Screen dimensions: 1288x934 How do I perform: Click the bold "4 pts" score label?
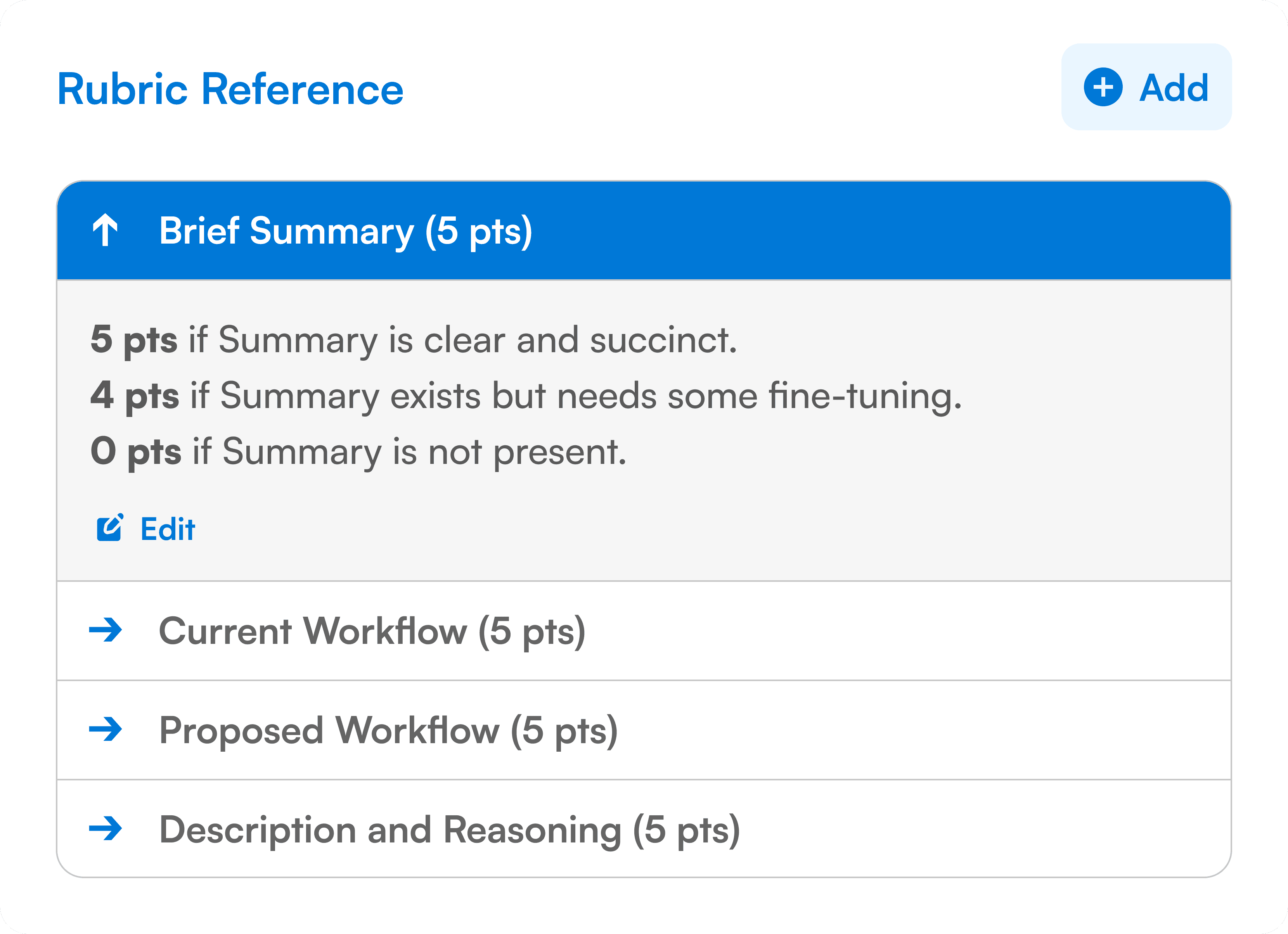135,395
